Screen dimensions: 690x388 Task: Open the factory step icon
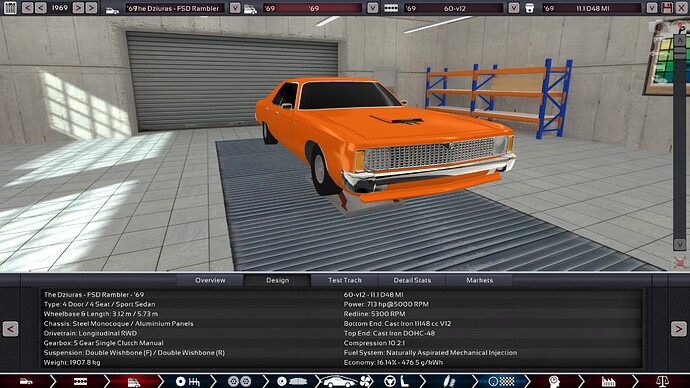(608, 381)
